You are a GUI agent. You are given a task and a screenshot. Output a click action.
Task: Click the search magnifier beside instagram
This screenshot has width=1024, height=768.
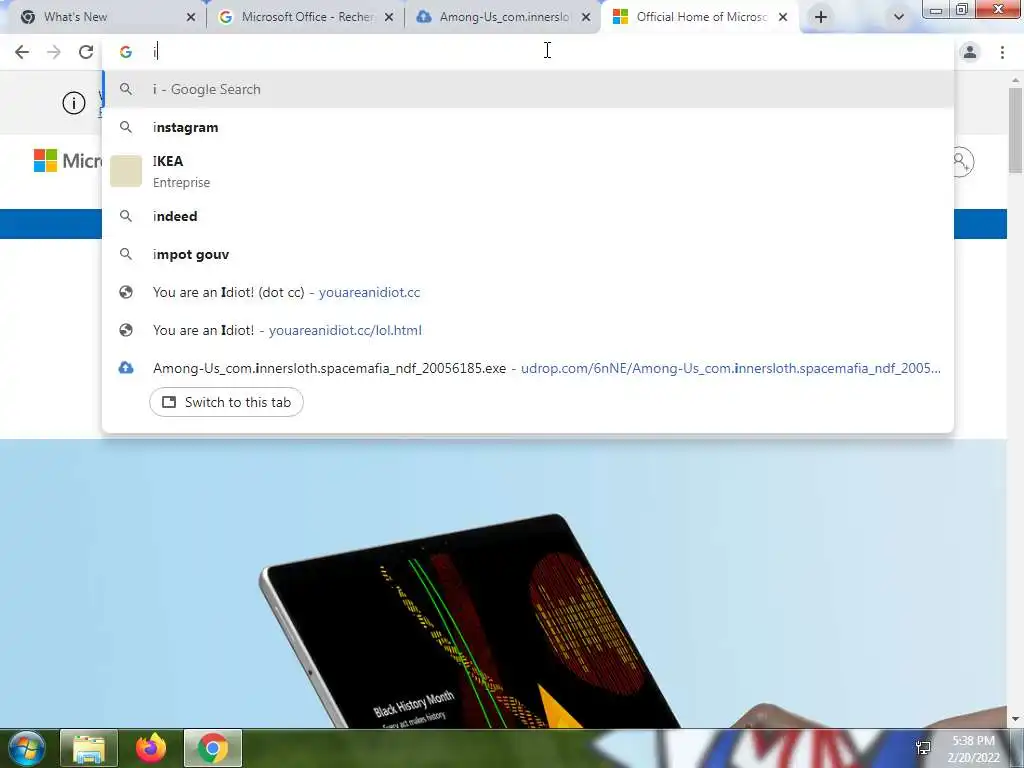pyautogui.click(x=125, y=127)
